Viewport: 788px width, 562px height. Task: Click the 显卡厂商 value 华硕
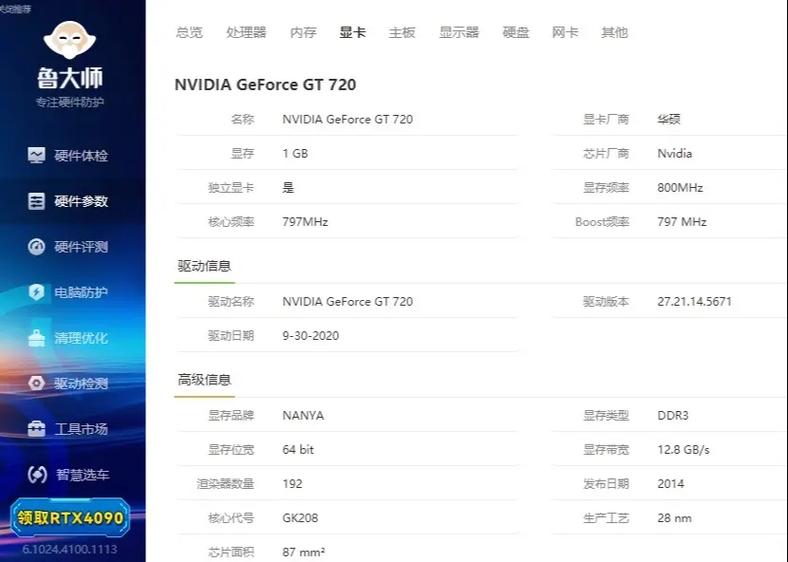coord(669,119)
